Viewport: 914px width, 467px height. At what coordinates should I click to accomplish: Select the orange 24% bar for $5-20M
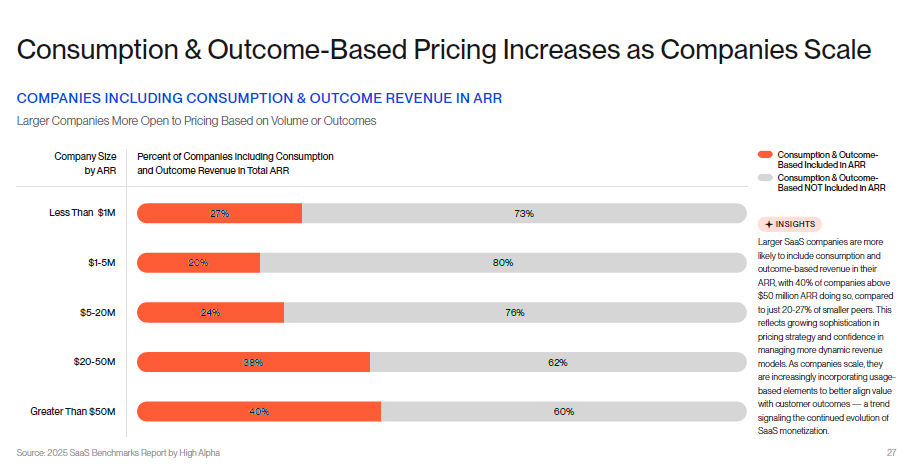click(210, 313)
